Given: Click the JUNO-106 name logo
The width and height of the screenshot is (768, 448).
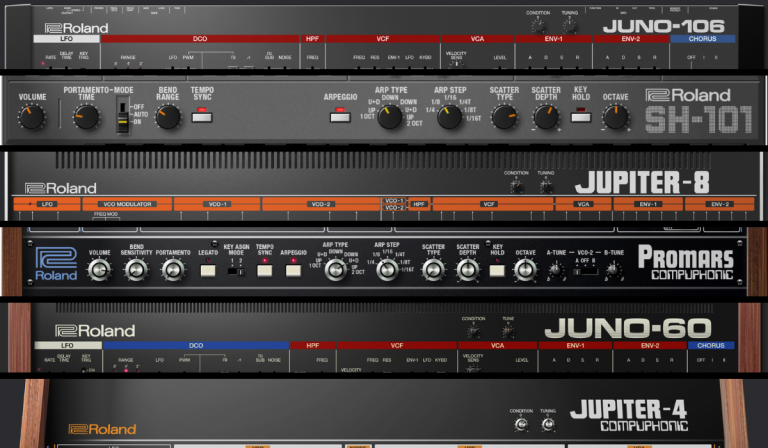Looking at the screenshot, I should point(663,26).
